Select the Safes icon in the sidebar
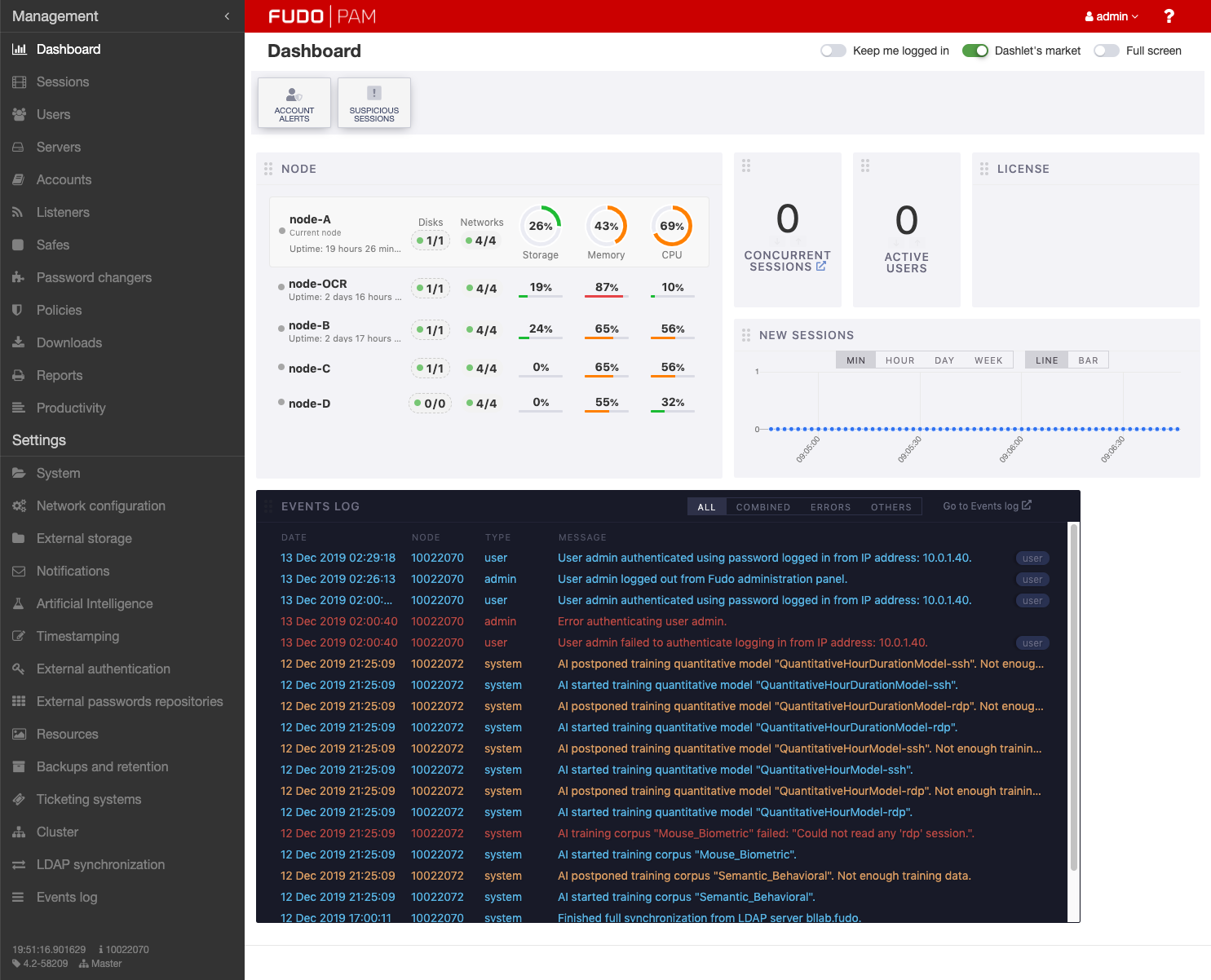This screenshot has height=980, width=1211. pos(20,245)
